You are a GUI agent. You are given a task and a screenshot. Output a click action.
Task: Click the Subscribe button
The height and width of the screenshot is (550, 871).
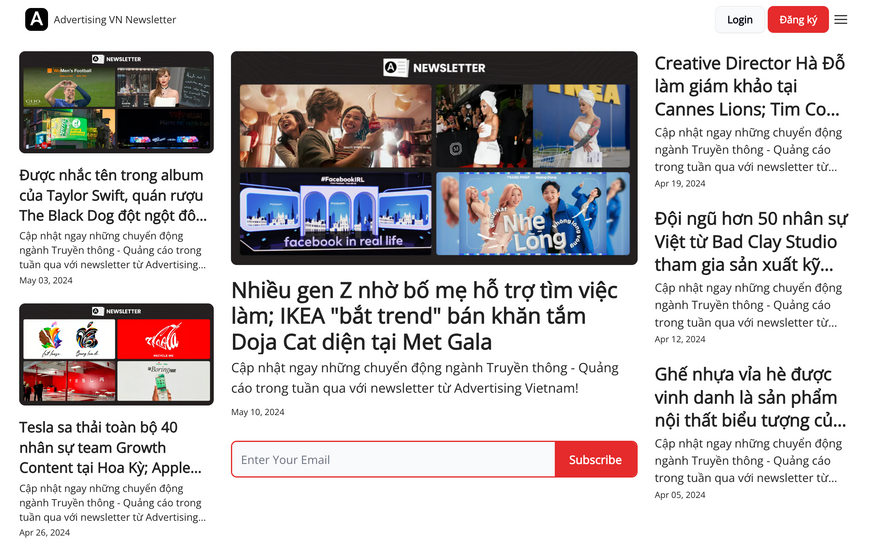click(595, 459)
